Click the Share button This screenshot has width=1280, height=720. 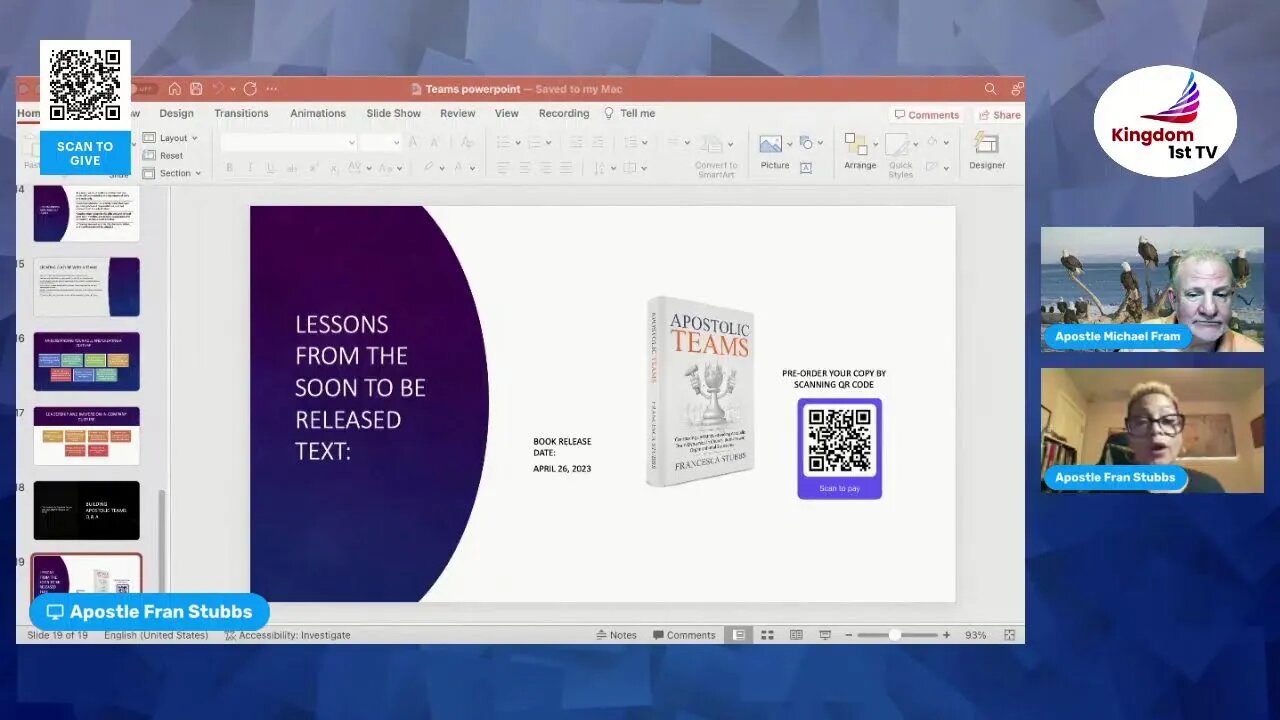(1000, 115)
